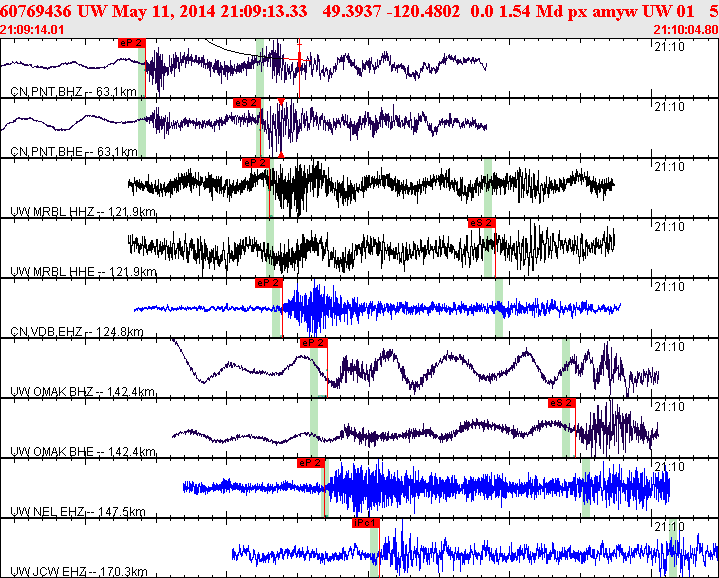This screenshot has height=578, width=719.
Task: Click the end time 21:10:04.80
Action: [x=686, y=30]
